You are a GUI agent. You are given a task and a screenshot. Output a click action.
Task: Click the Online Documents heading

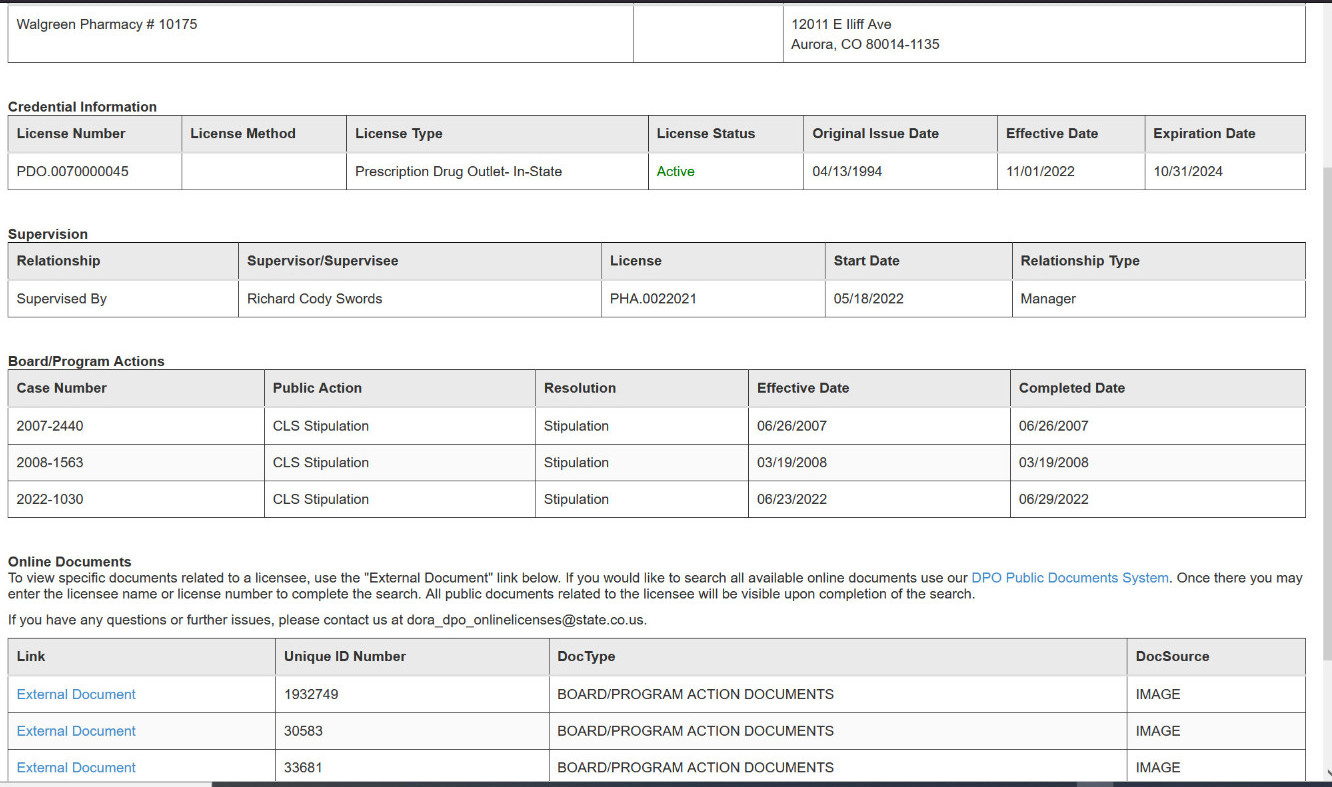[x=70, y=562]
